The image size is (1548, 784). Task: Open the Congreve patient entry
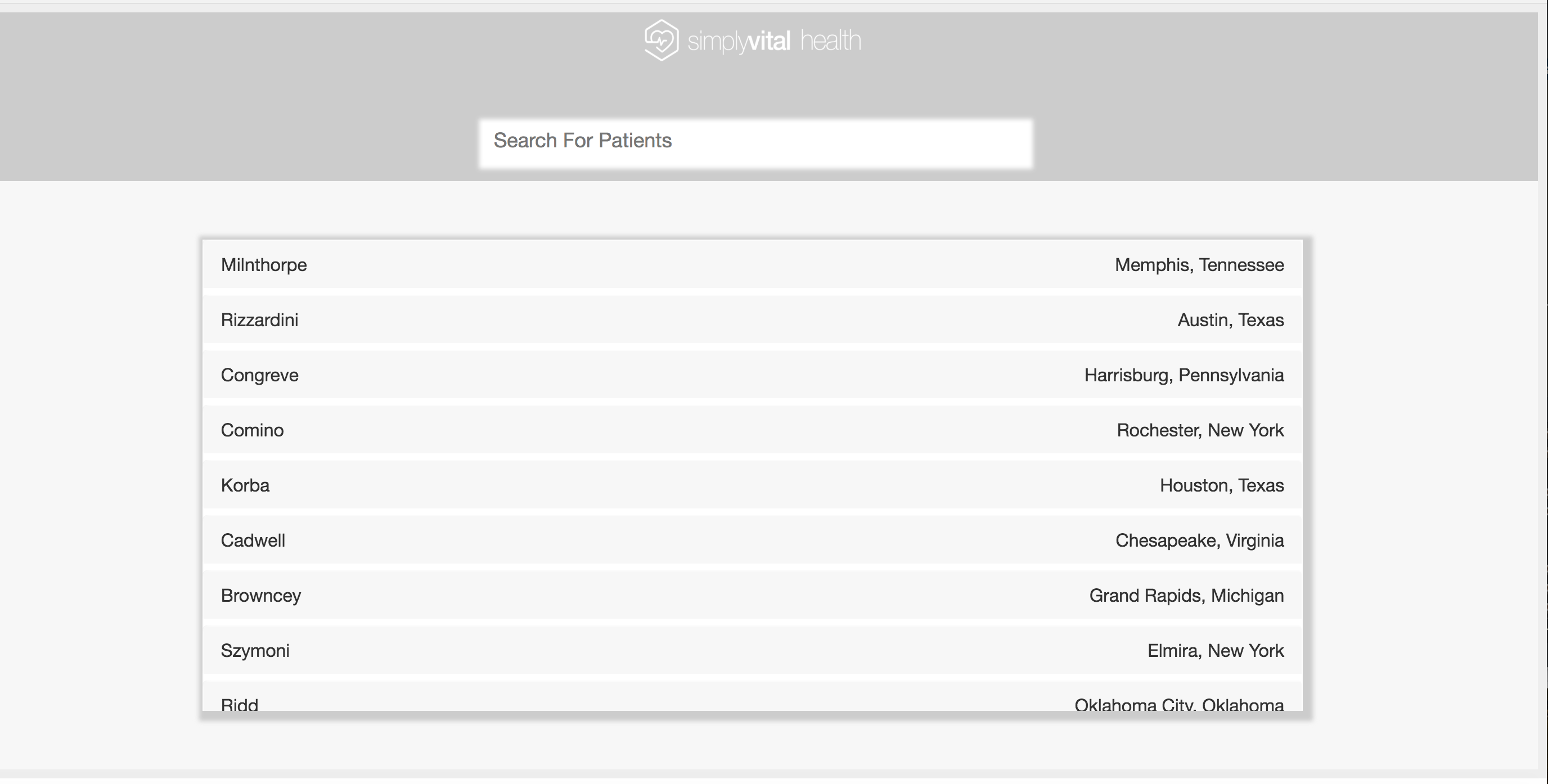[260, 375]
